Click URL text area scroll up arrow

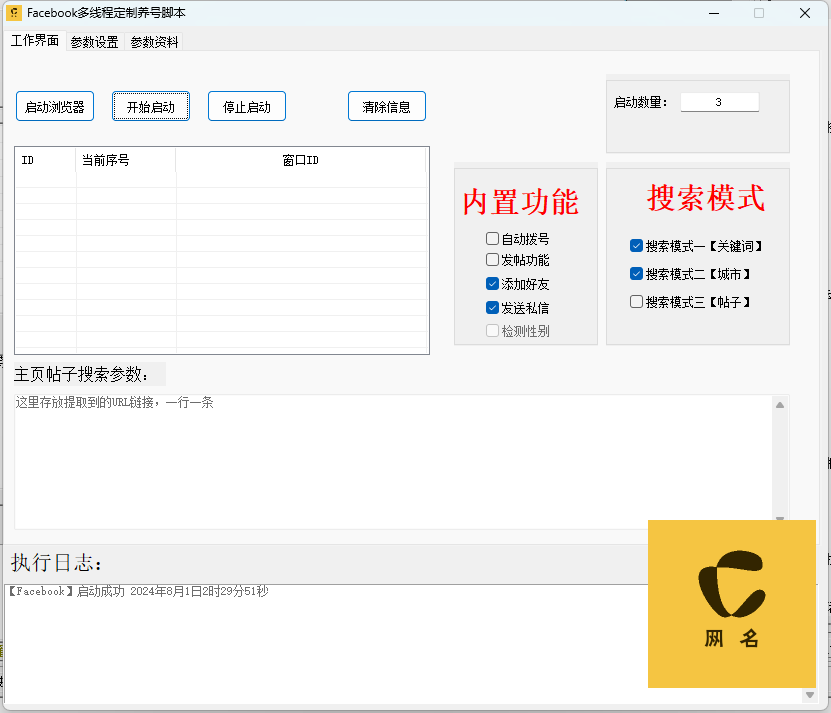tap(780, 405)
